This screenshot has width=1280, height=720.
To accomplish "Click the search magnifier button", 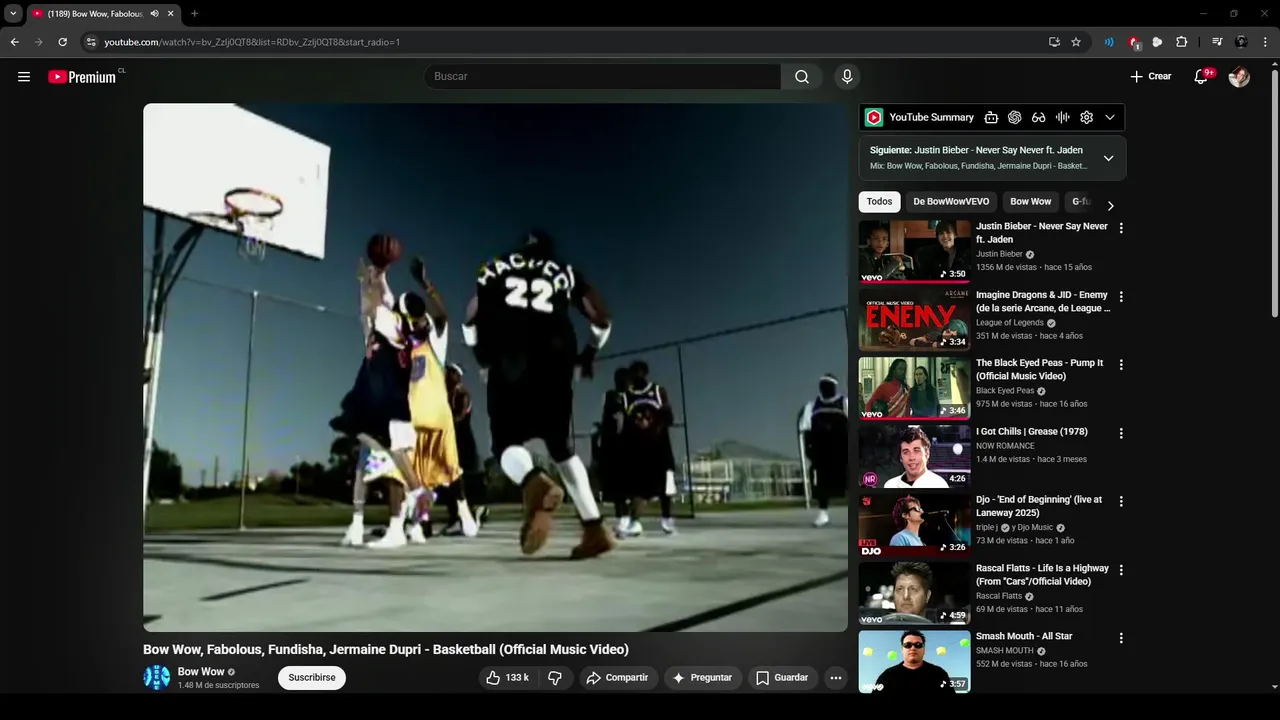I will tap(802, 77).
